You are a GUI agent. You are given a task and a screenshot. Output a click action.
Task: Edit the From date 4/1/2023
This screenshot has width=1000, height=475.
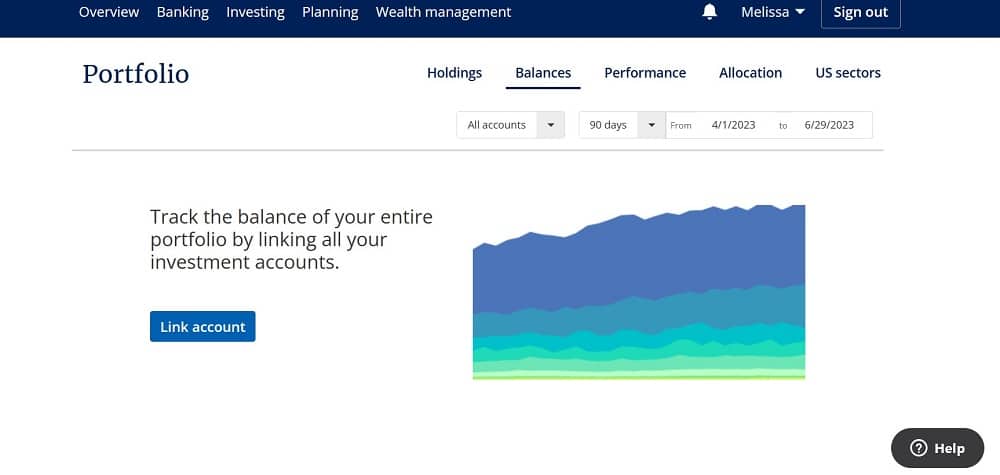pyautogui.click(x=733, y=125)
